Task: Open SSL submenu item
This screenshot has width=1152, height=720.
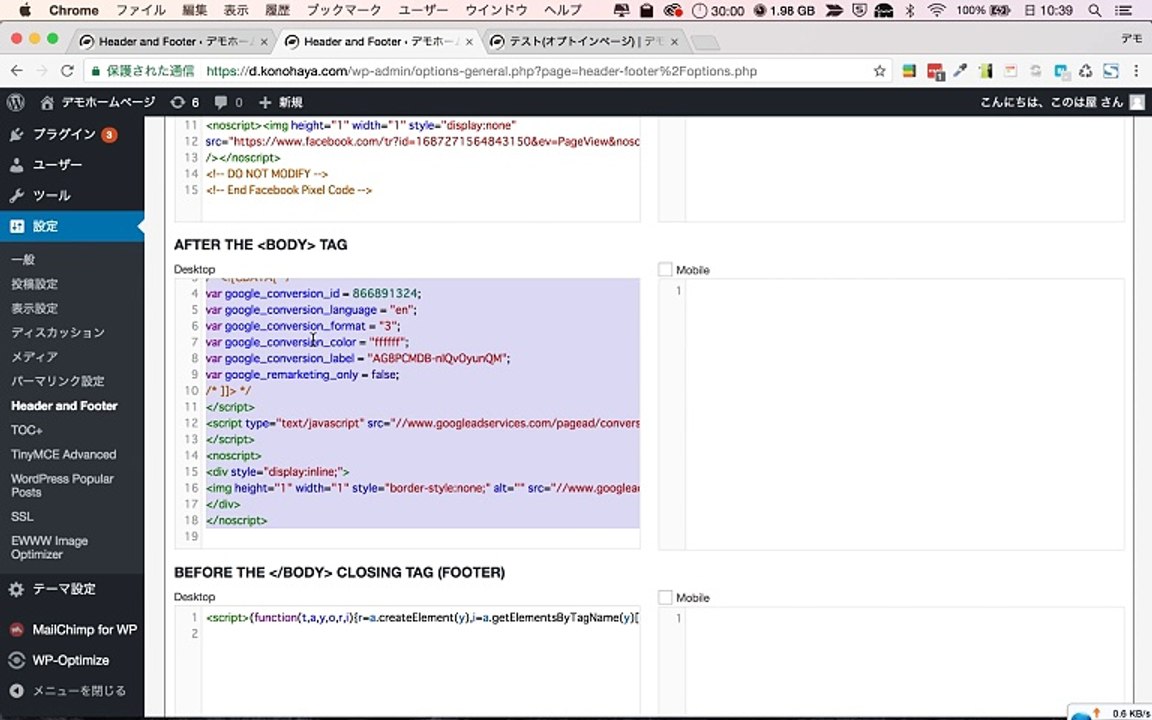Action: 22,516
